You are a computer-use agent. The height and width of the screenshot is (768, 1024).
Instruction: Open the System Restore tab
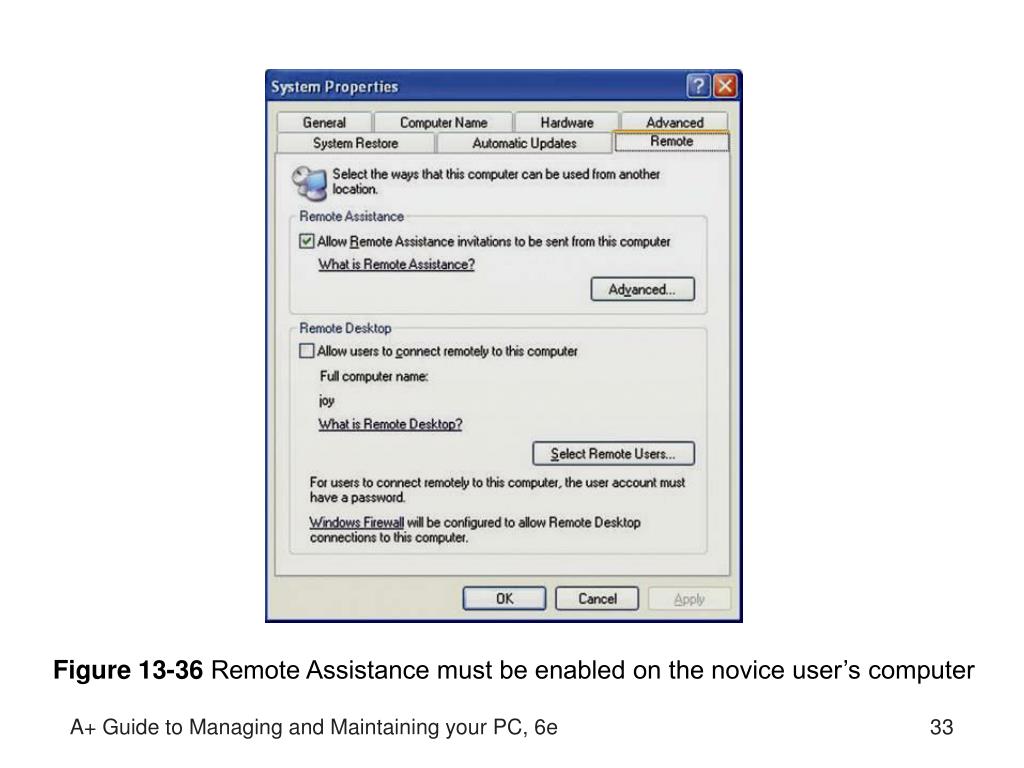355,143
